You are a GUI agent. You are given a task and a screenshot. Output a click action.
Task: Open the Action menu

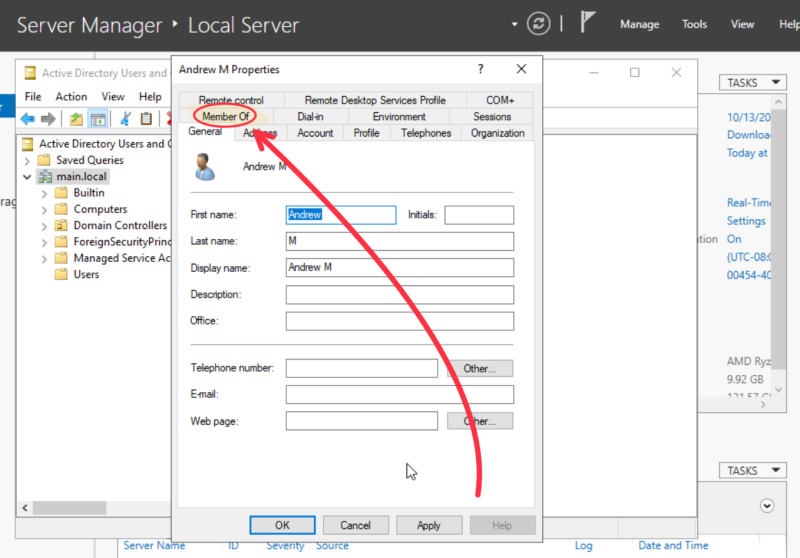coord(71,97)
